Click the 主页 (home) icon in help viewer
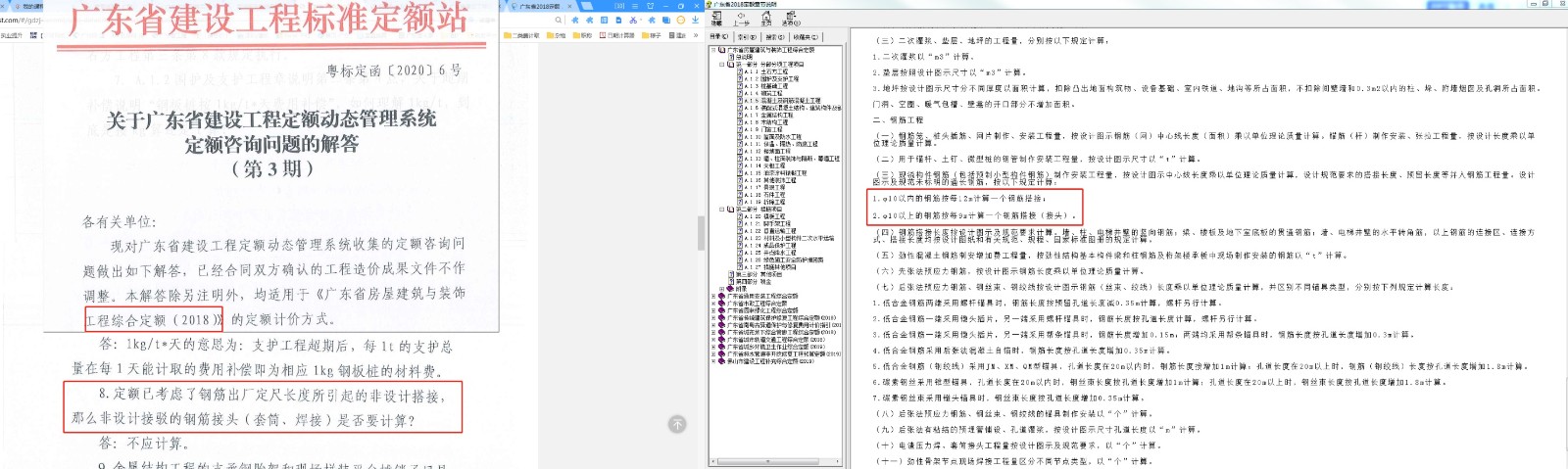The height and width of the screenshot is (469, 1568). point(766,19)
